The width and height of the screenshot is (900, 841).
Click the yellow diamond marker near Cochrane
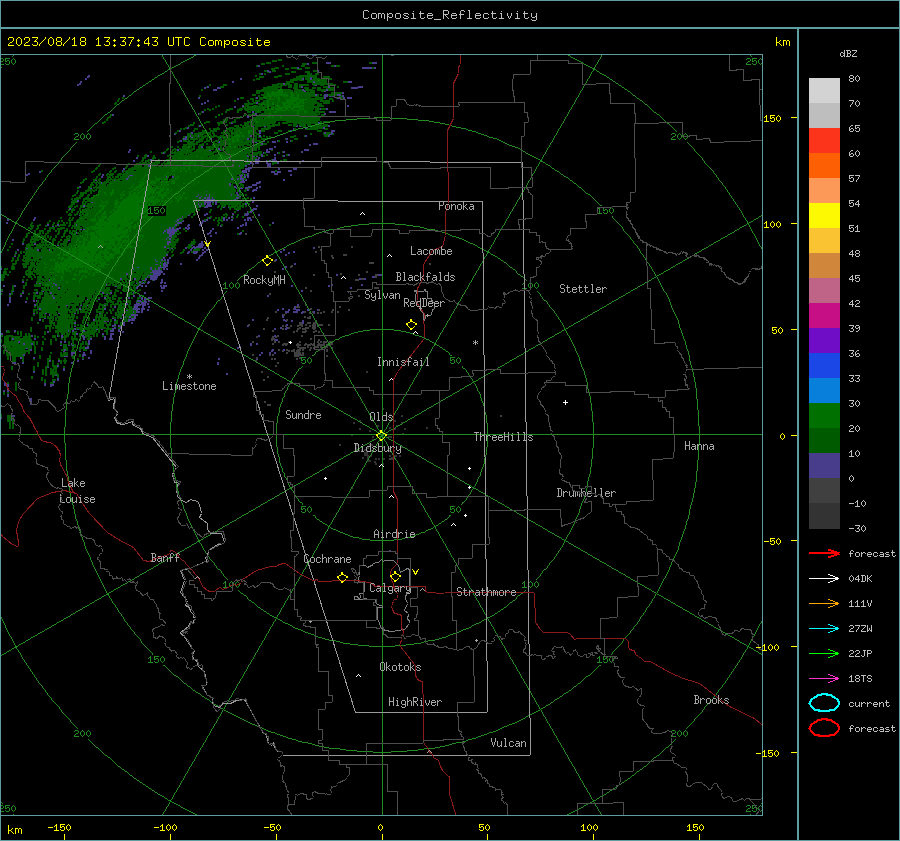(x=343, y=577)
